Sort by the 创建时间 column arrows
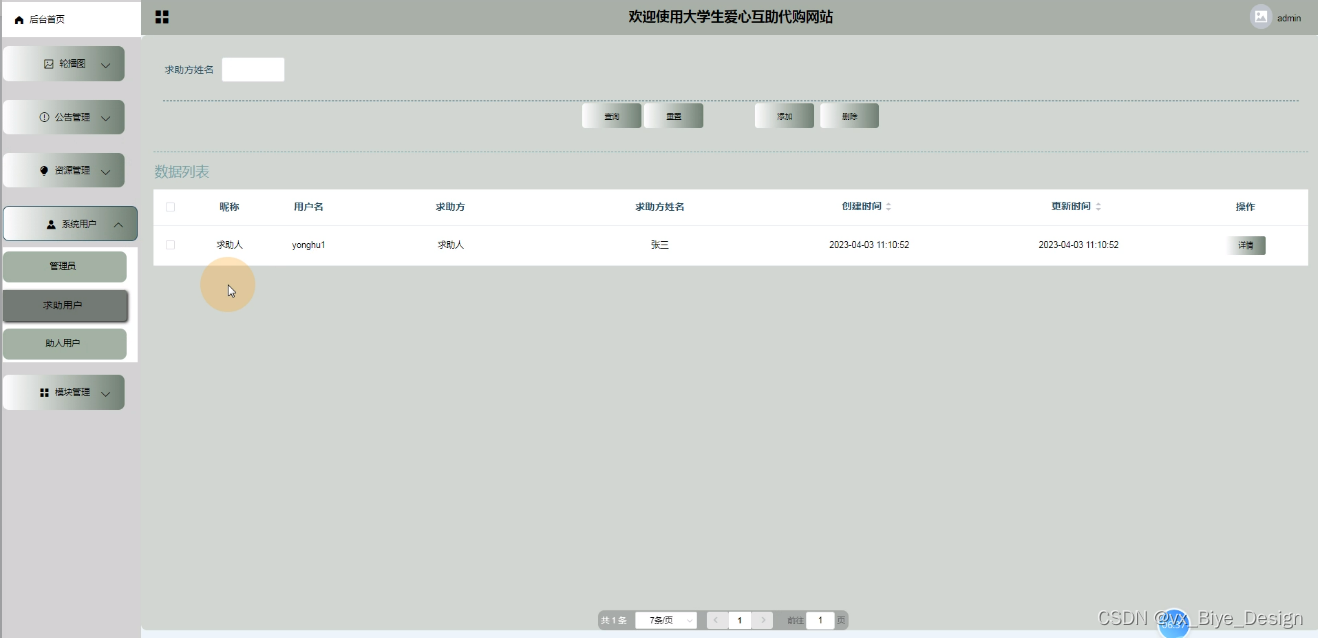The image size is (1318, 638). pyautogui.click(x=888, y=207)
